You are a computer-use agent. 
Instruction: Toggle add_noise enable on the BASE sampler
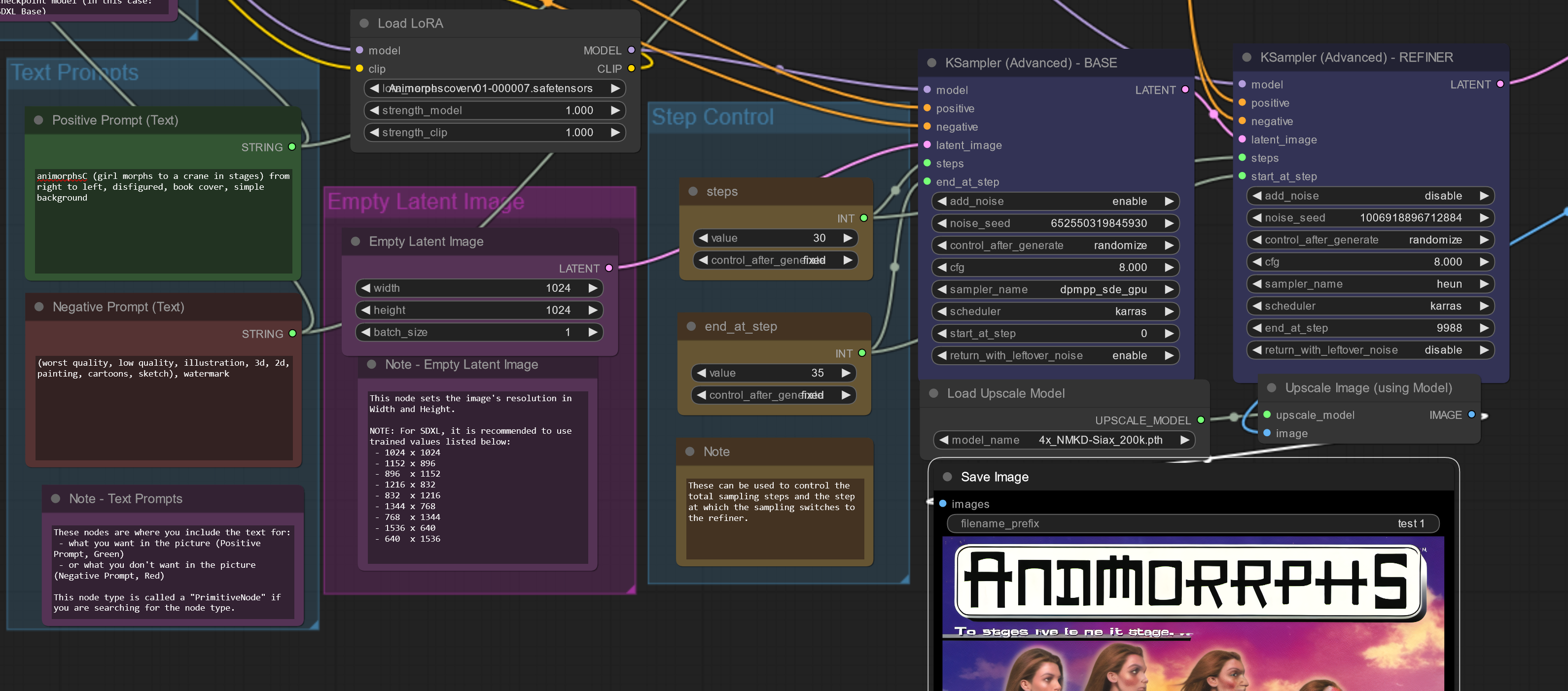[1055, 202]
